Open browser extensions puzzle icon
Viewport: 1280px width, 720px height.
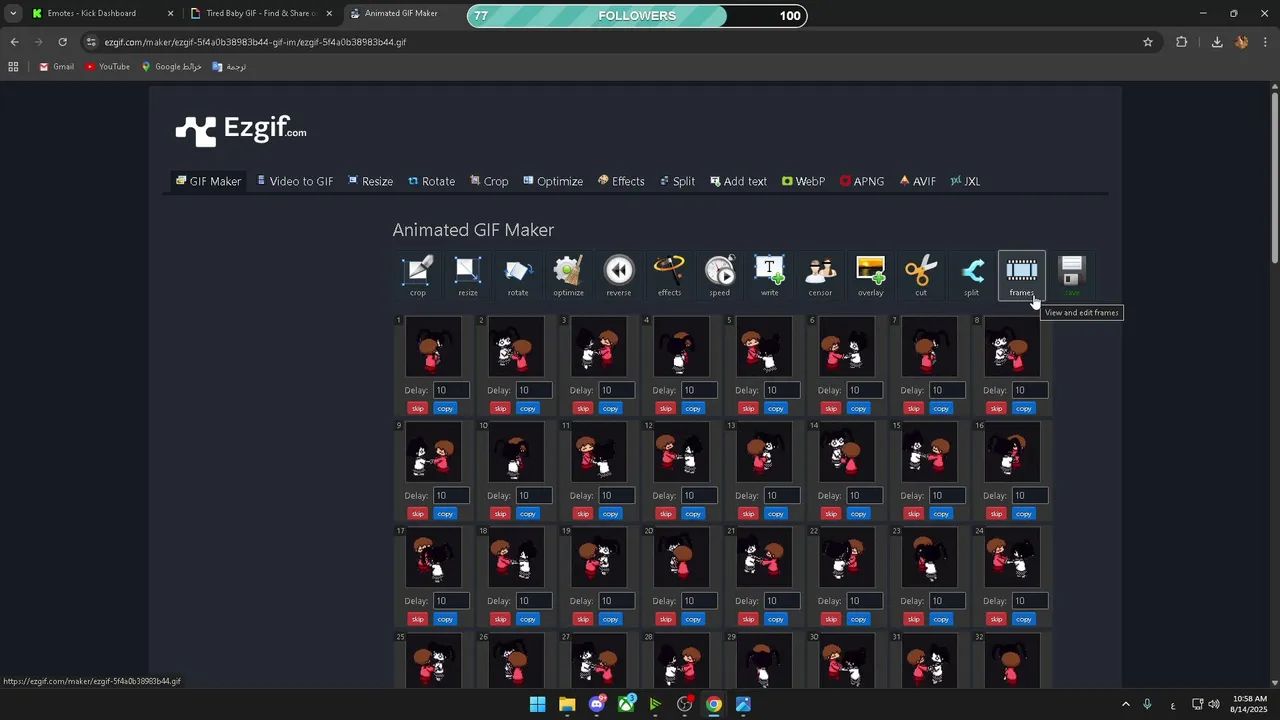click(1182, 42)
